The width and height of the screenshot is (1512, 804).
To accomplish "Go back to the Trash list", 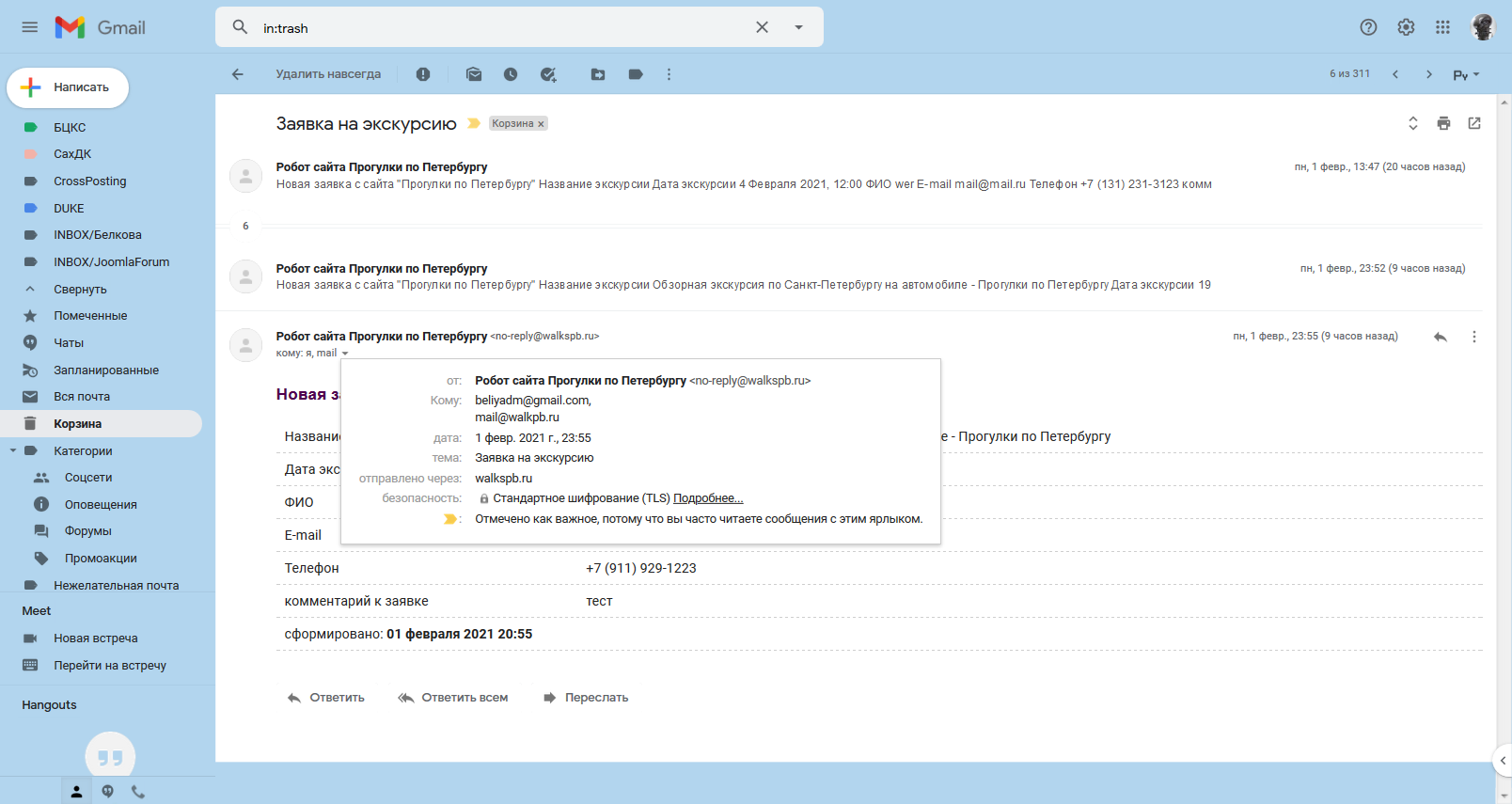I will point(238,74).
